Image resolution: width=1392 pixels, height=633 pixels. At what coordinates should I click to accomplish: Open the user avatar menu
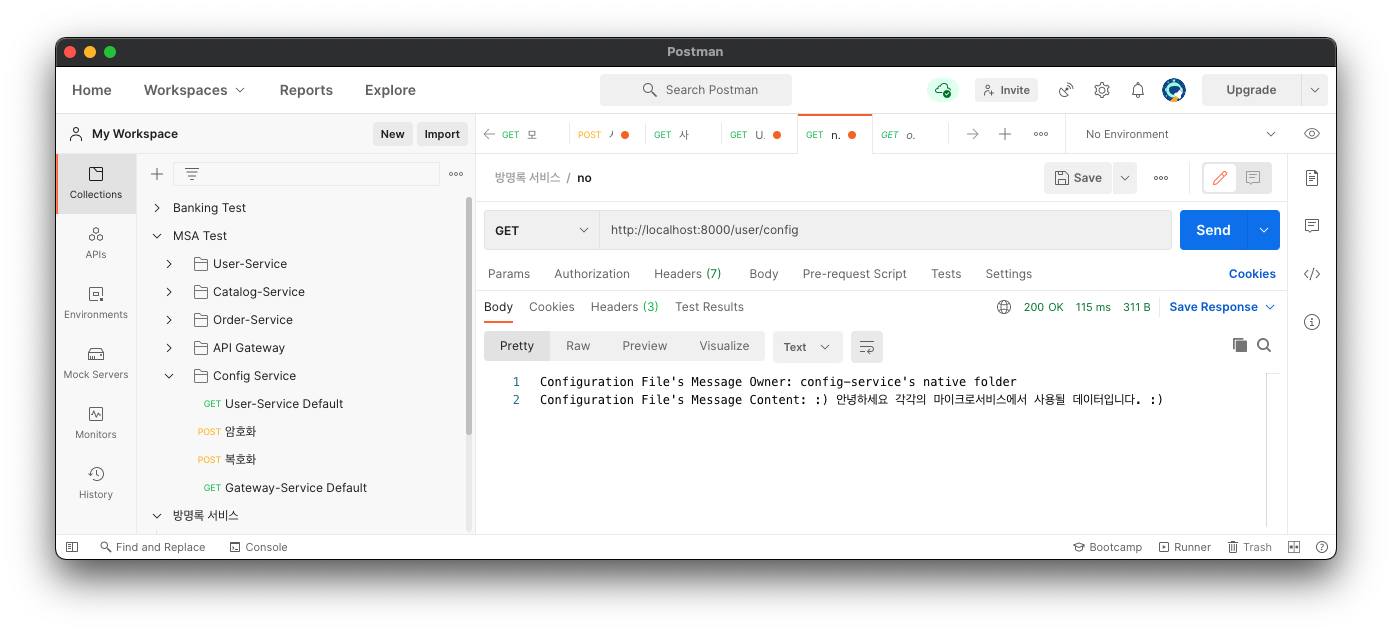coord(1174,90)
